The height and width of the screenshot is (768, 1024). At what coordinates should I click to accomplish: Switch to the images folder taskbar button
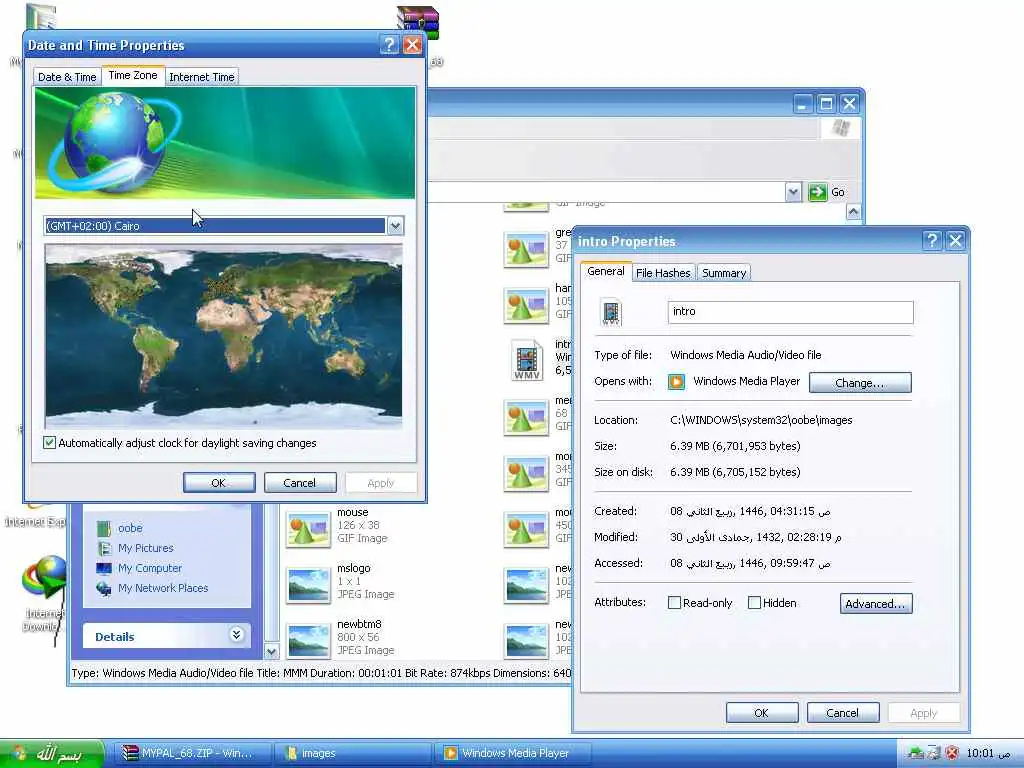353,754
